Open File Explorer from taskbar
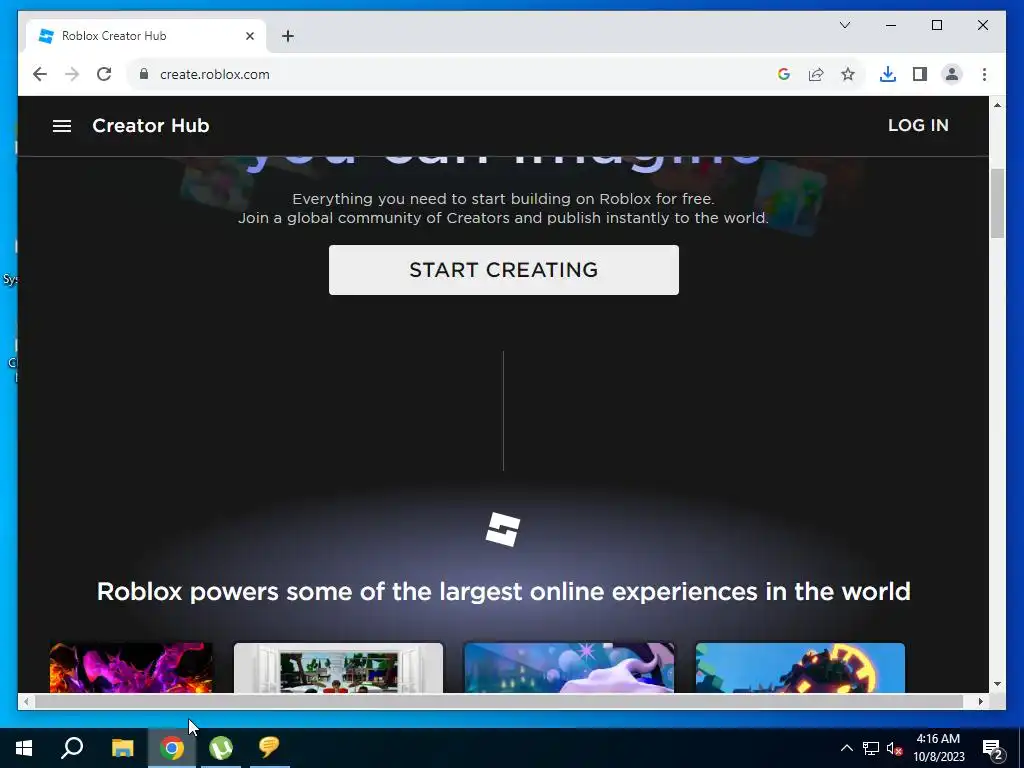The width and height of the screenshot is (1024, 768). point(122,748)
